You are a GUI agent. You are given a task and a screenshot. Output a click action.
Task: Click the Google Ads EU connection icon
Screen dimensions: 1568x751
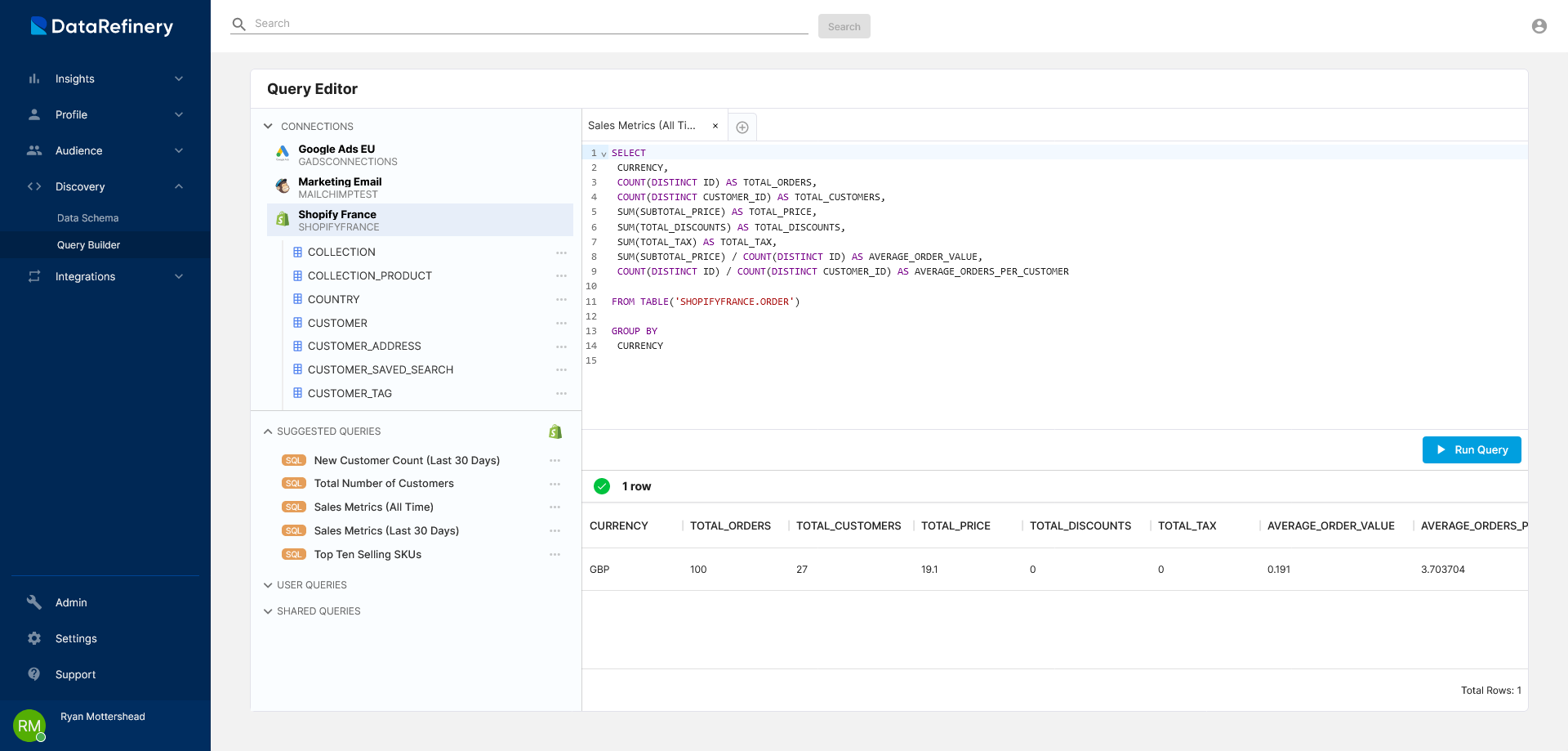282,153
